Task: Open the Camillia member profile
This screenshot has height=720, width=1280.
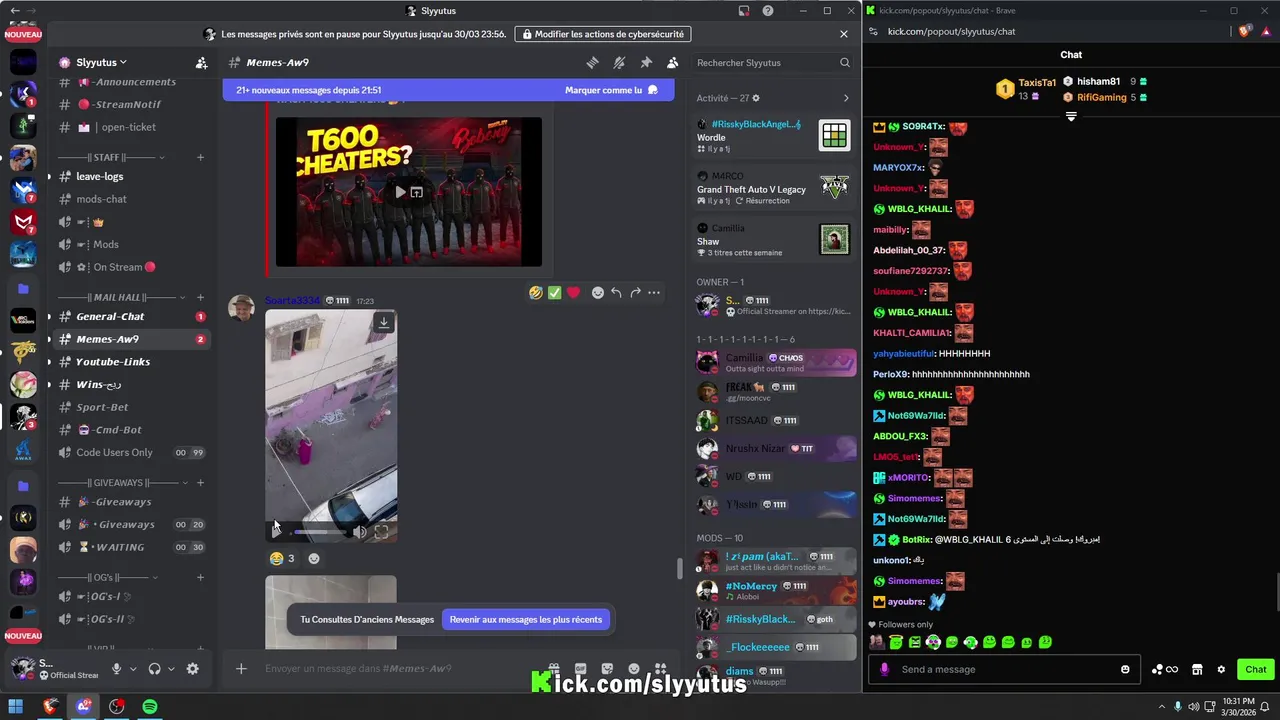Action: pos(775,362)
